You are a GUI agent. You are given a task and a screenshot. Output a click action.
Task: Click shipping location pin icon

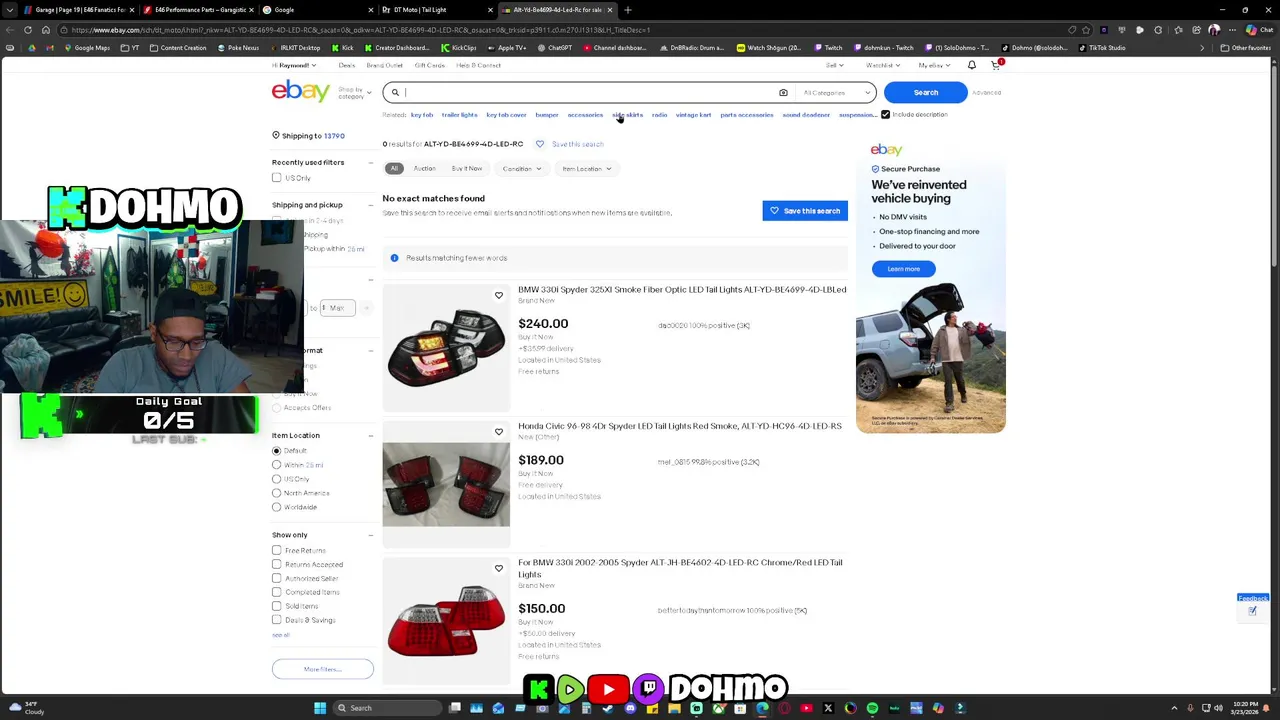click(x=276, y=135)
